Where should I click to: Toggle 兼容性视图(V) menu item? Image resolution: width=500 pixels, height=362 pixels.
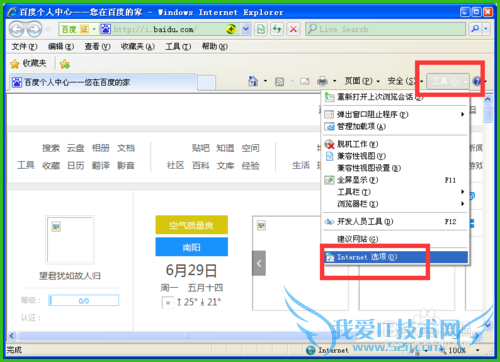(x=395, y=156)
